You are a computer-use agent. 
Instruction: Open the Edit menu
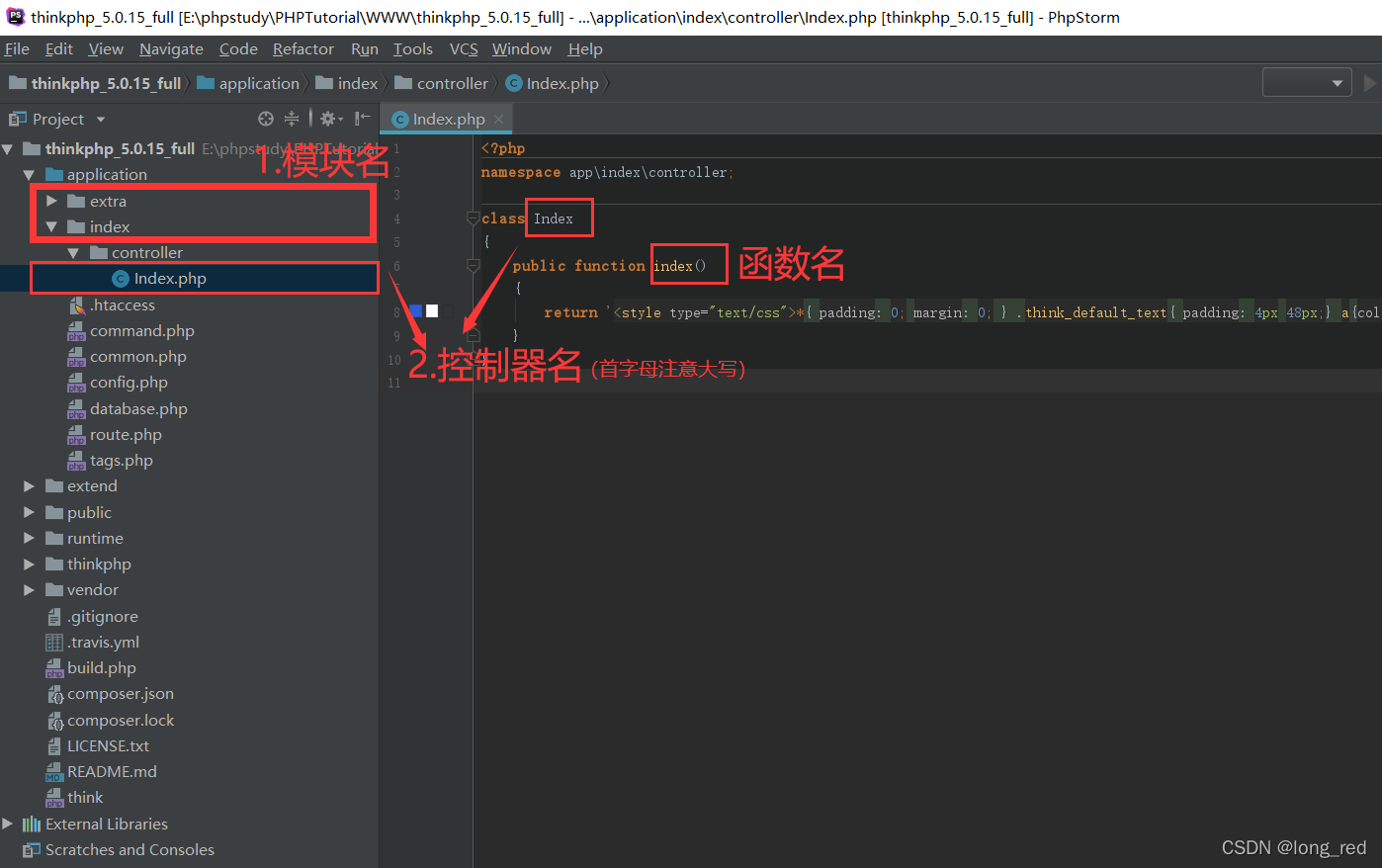point(59,49)
